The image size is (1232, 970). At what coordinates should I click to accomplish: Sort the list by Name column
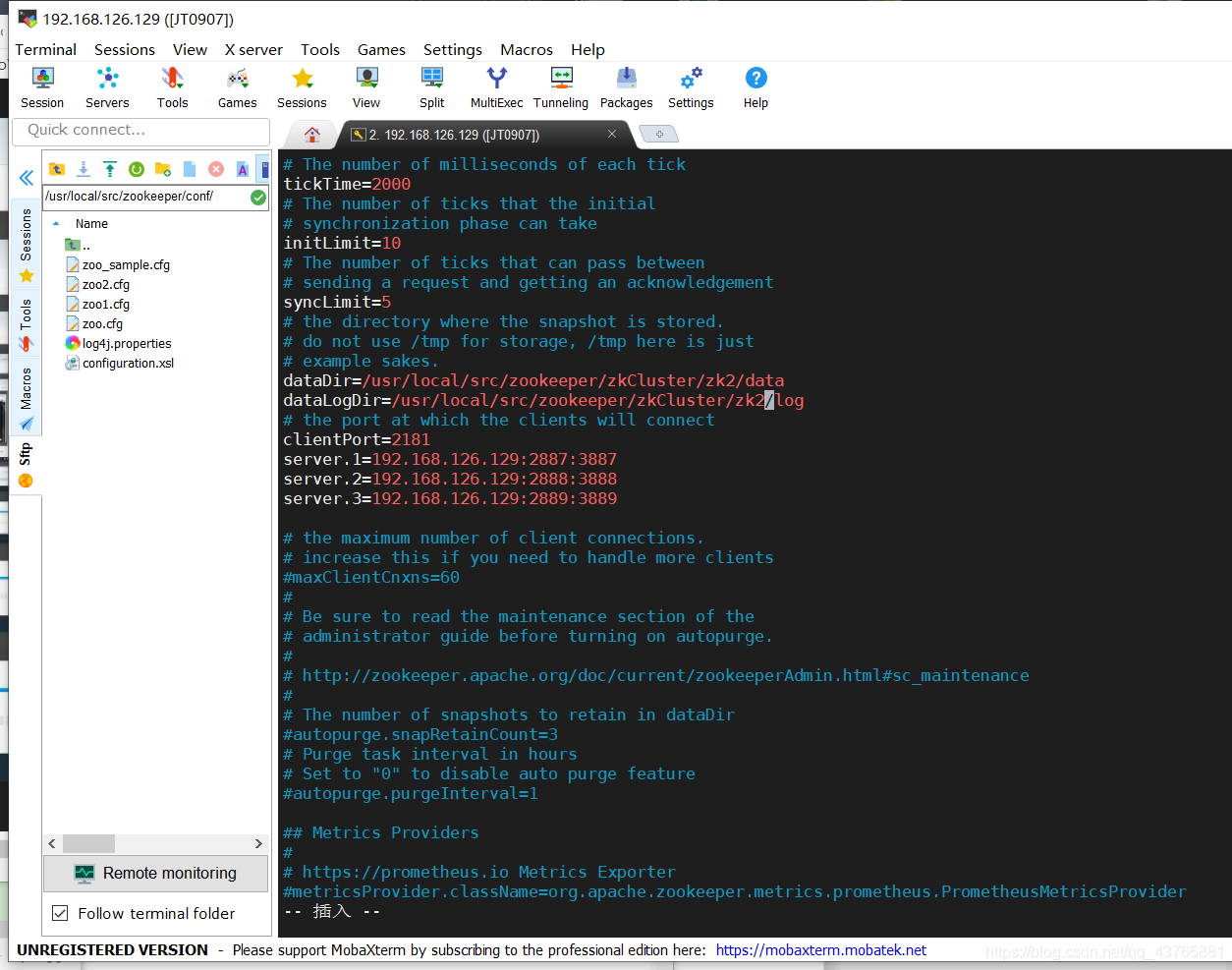pyautogui.click(x=91, y=223)
